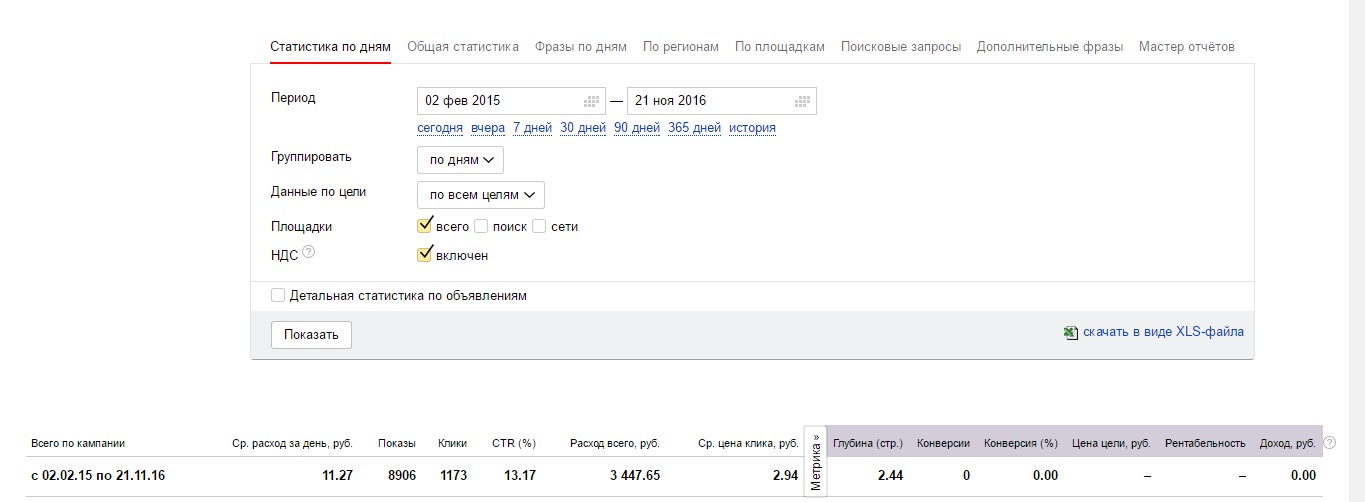The image size is (1365, 502).
Task: Open calendar icon in end date field
Action: click(x=802, y=101)
